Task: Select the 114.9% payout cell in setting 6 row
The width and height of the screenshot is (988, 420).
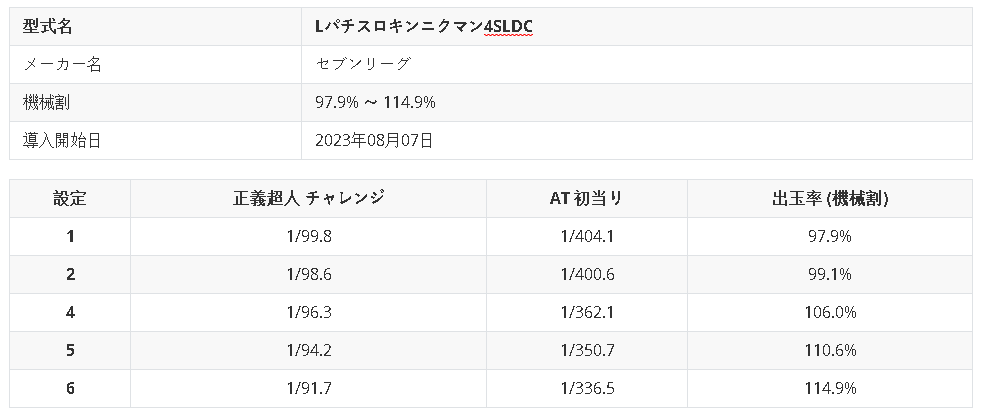Action: (828, 388)
